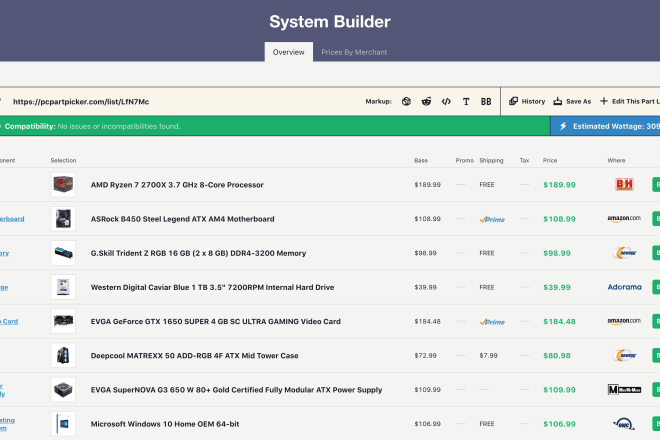
Task: Click Prime shipping icon for video card
Action: click(x=492, y=322)
